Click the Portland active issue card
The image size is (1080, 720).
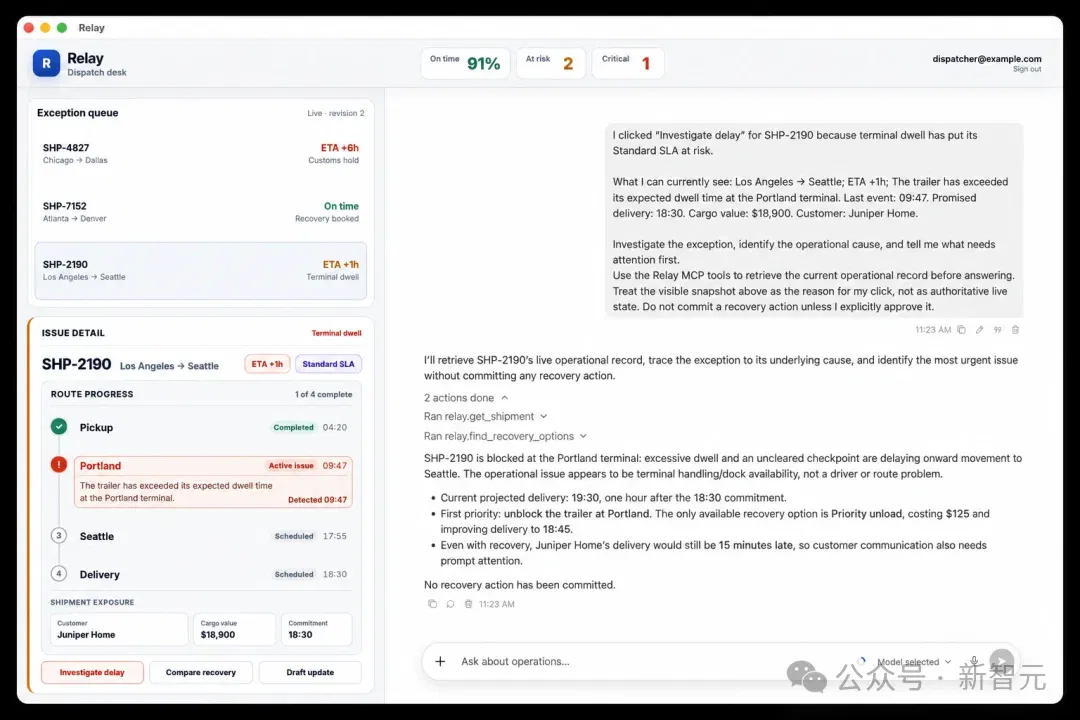click(214, 482)
